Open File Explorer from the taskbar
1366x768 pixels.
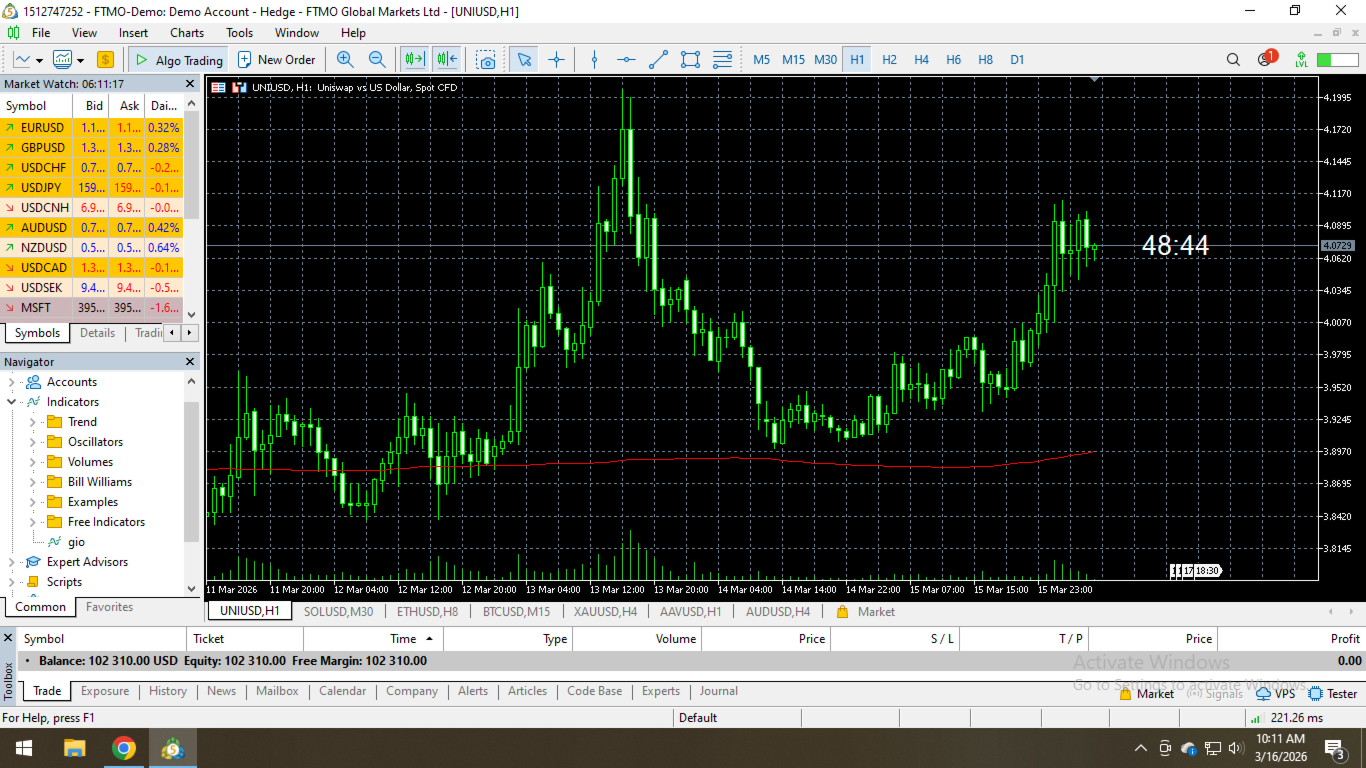pyautogui.click(x=74, y=748)
